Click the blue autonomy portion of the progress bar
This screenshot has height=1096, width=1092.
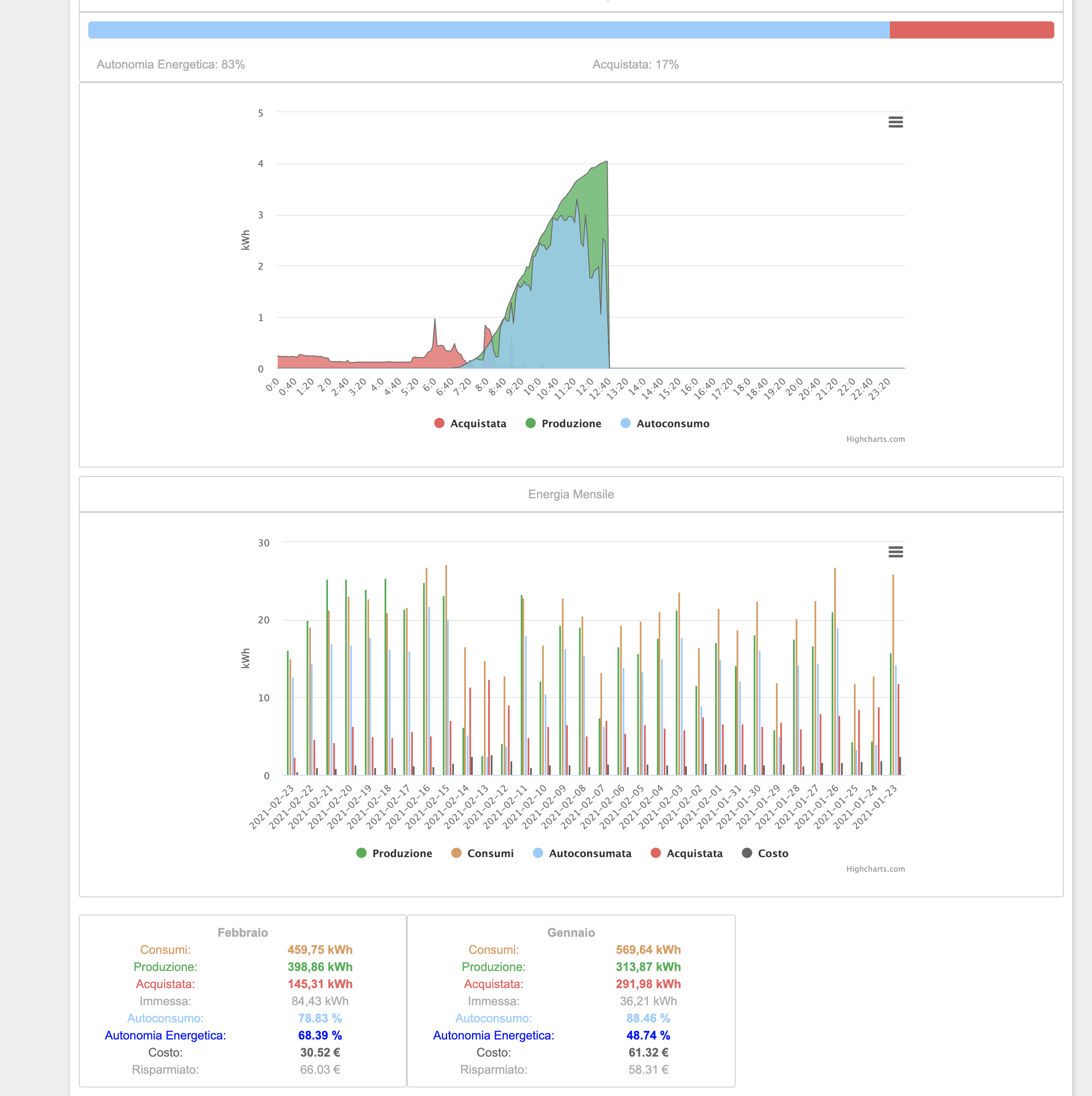(x=488, y=30)
